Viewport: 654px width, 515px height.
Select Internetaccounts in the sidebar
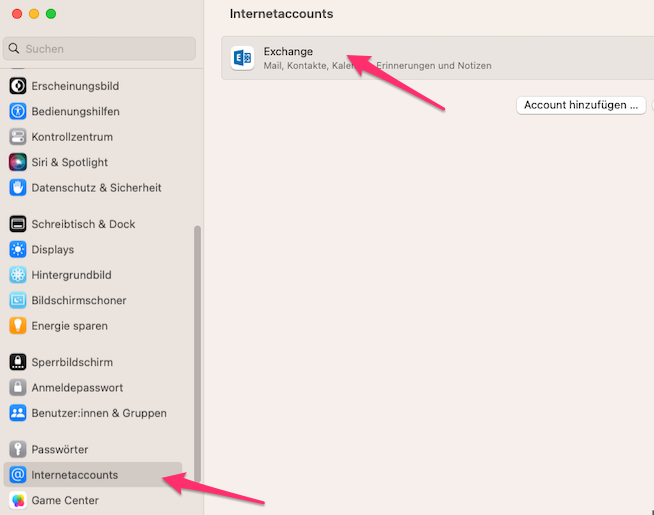pyautogui.click(x=74, y=475)
